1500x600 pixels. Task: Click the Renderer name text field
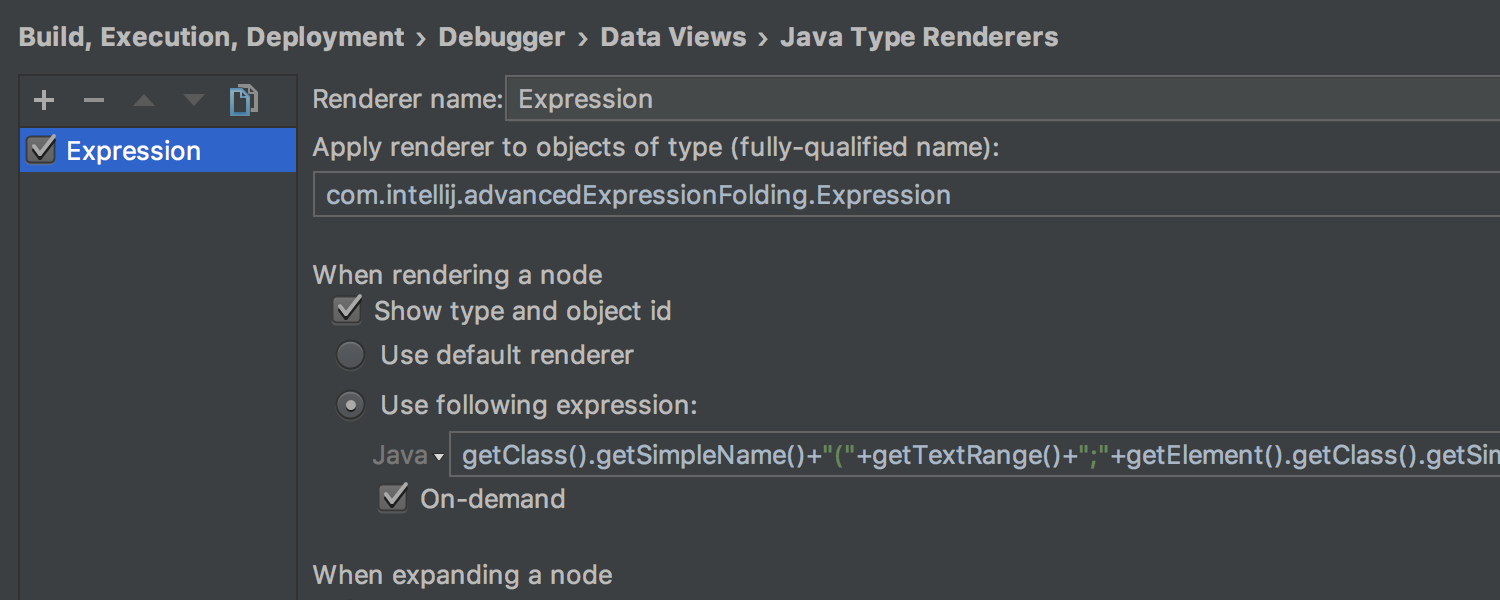coord(1000,99)
